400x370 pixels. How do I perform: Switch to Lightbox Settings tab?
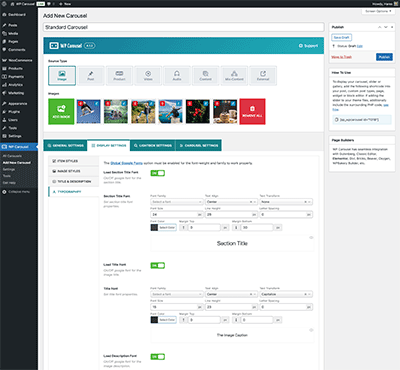click(153, 145)
